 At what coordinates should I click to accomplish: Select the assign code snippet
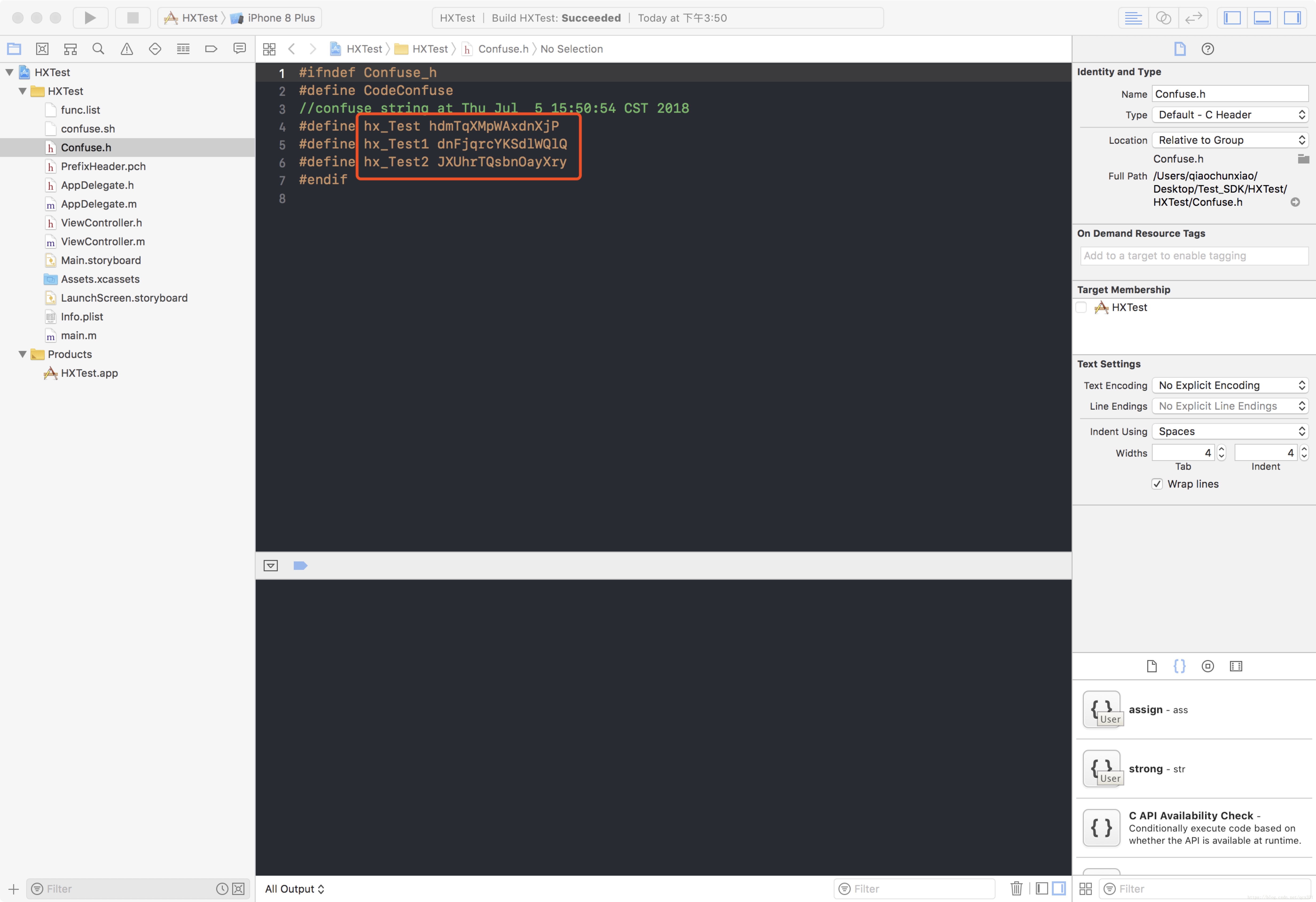[1194, 710]
